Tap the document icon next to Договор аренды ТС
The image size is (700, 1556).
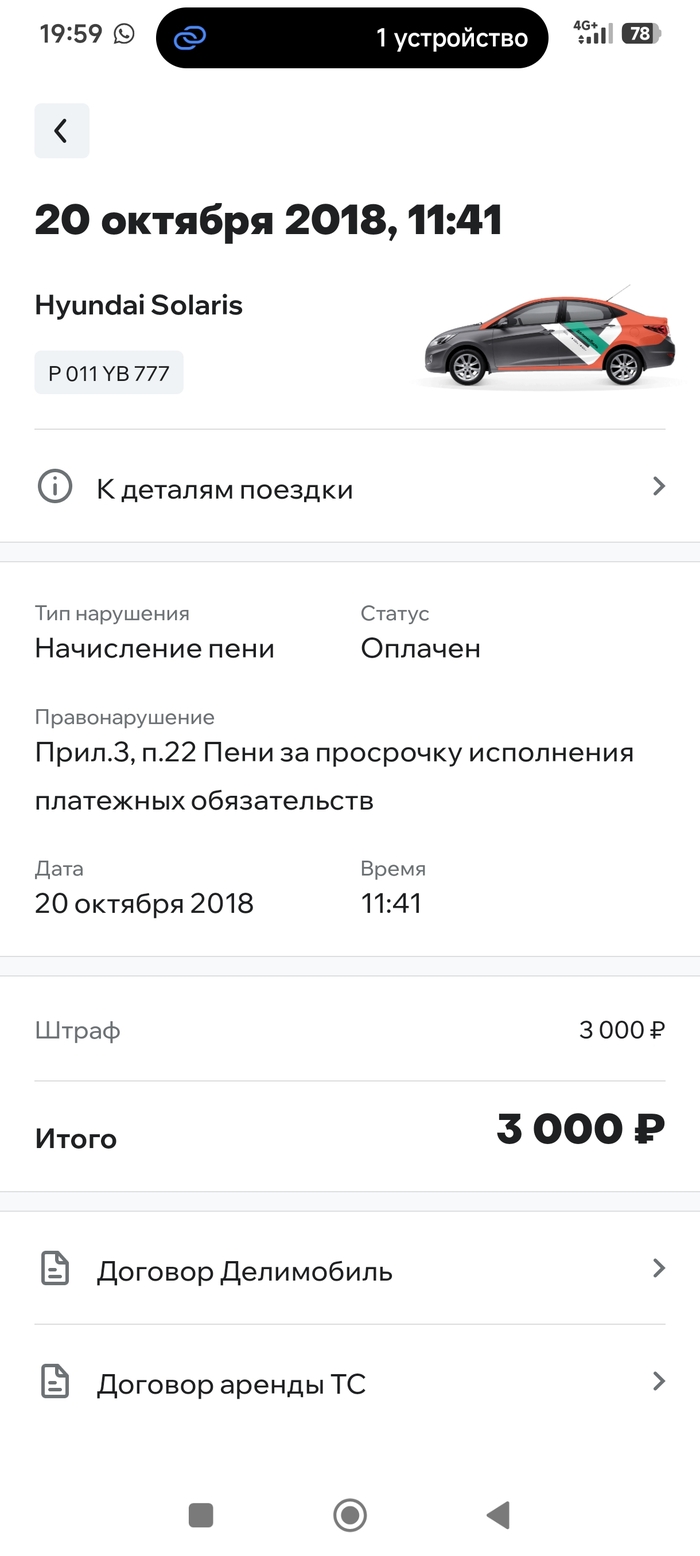pos(55,1382)
